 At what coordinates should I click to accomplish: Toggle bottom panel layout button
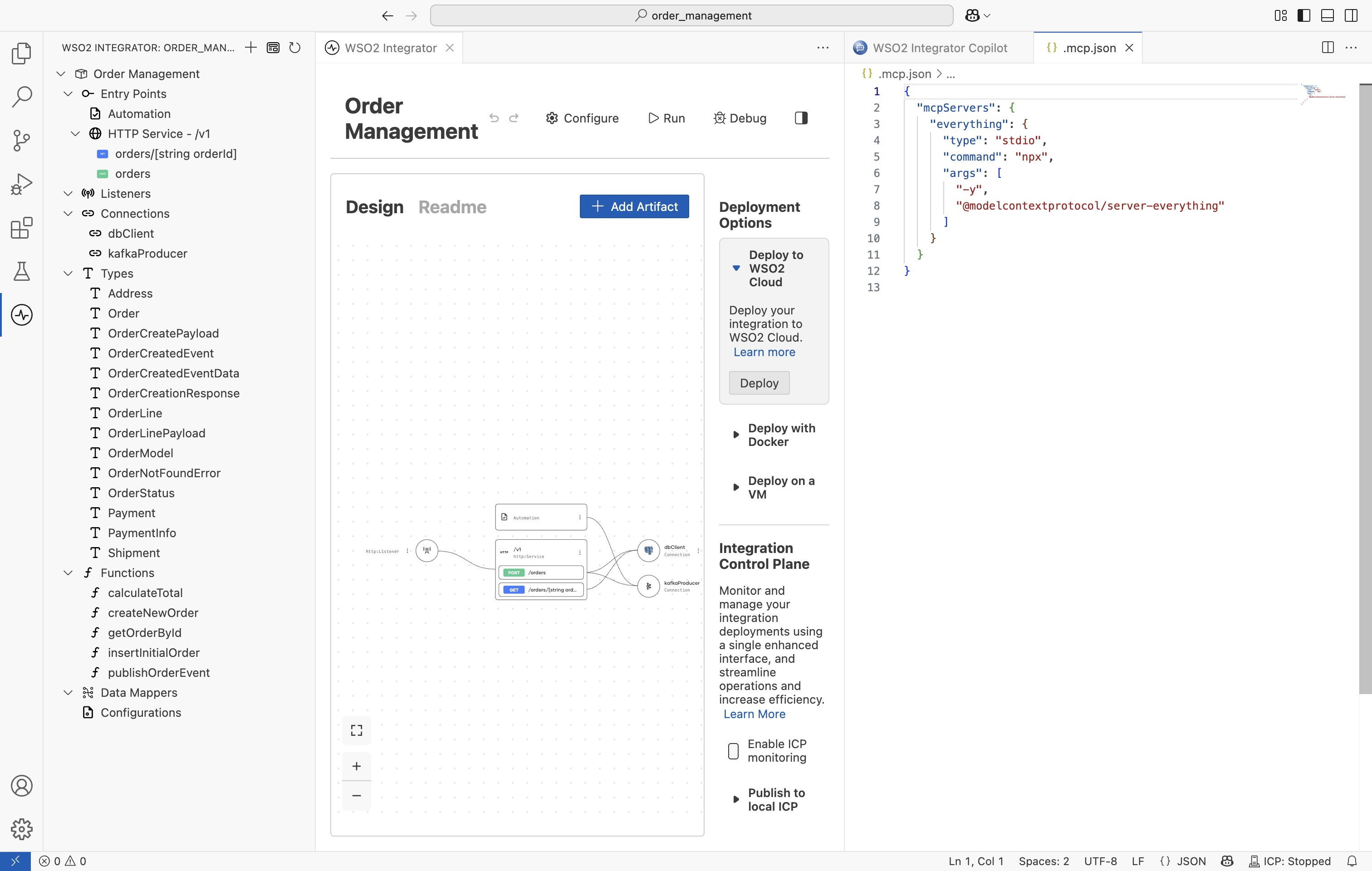tap(1328, 15)
